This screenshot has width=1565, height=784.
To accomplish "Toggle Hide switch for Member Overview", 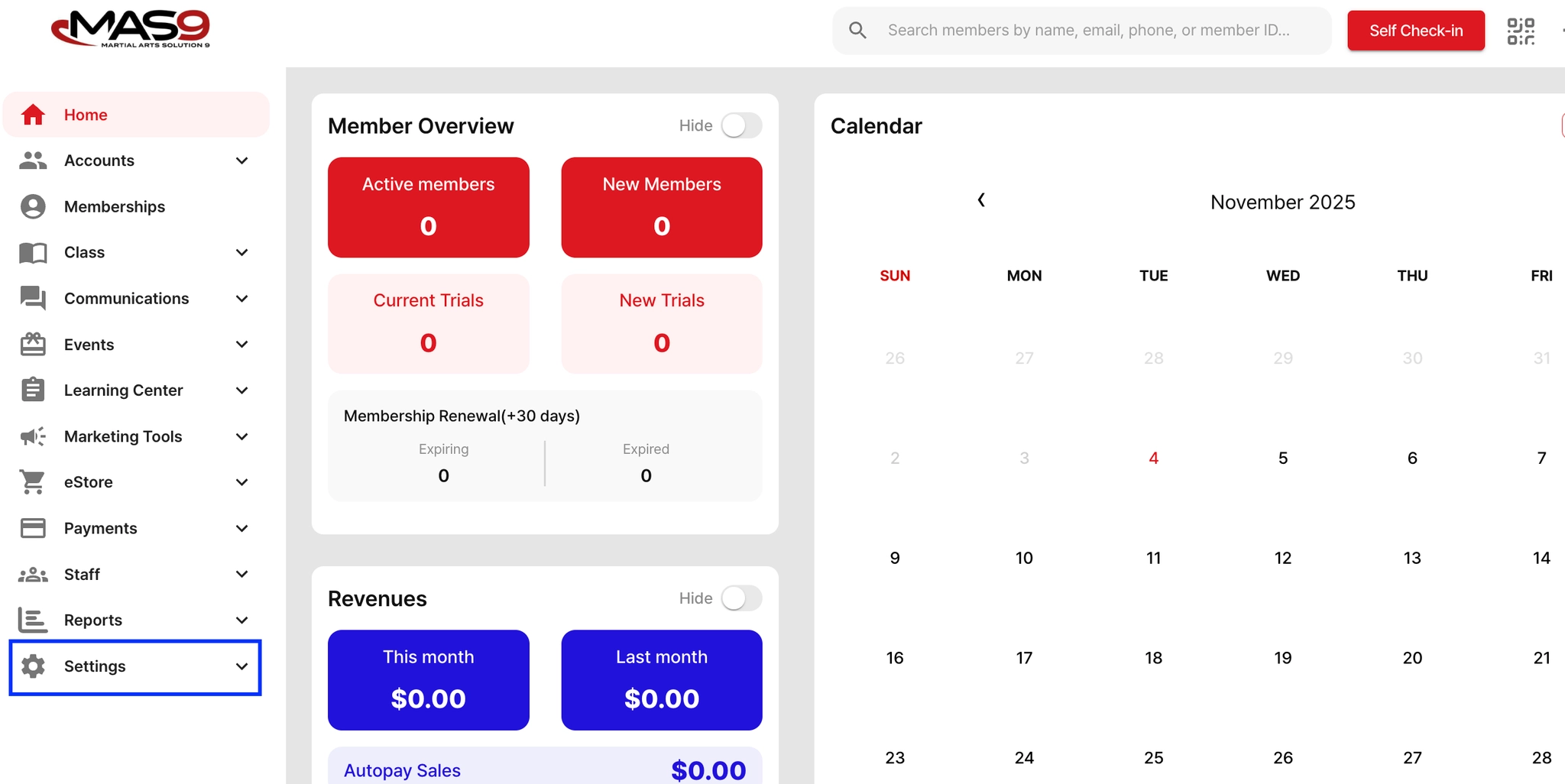I will [741, 125].
